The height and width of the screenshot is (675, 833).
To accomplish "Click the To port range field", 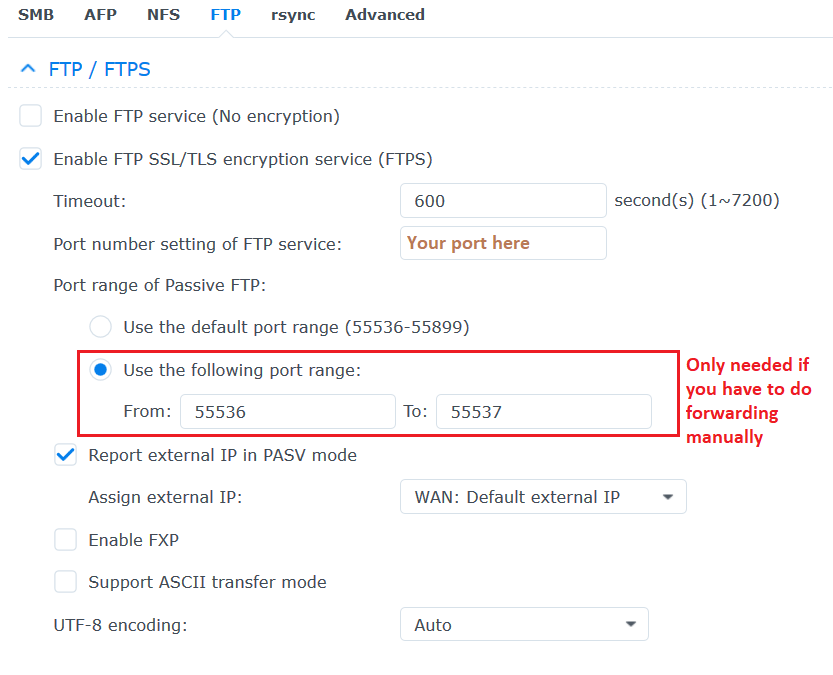I will (x=543, y=412).
